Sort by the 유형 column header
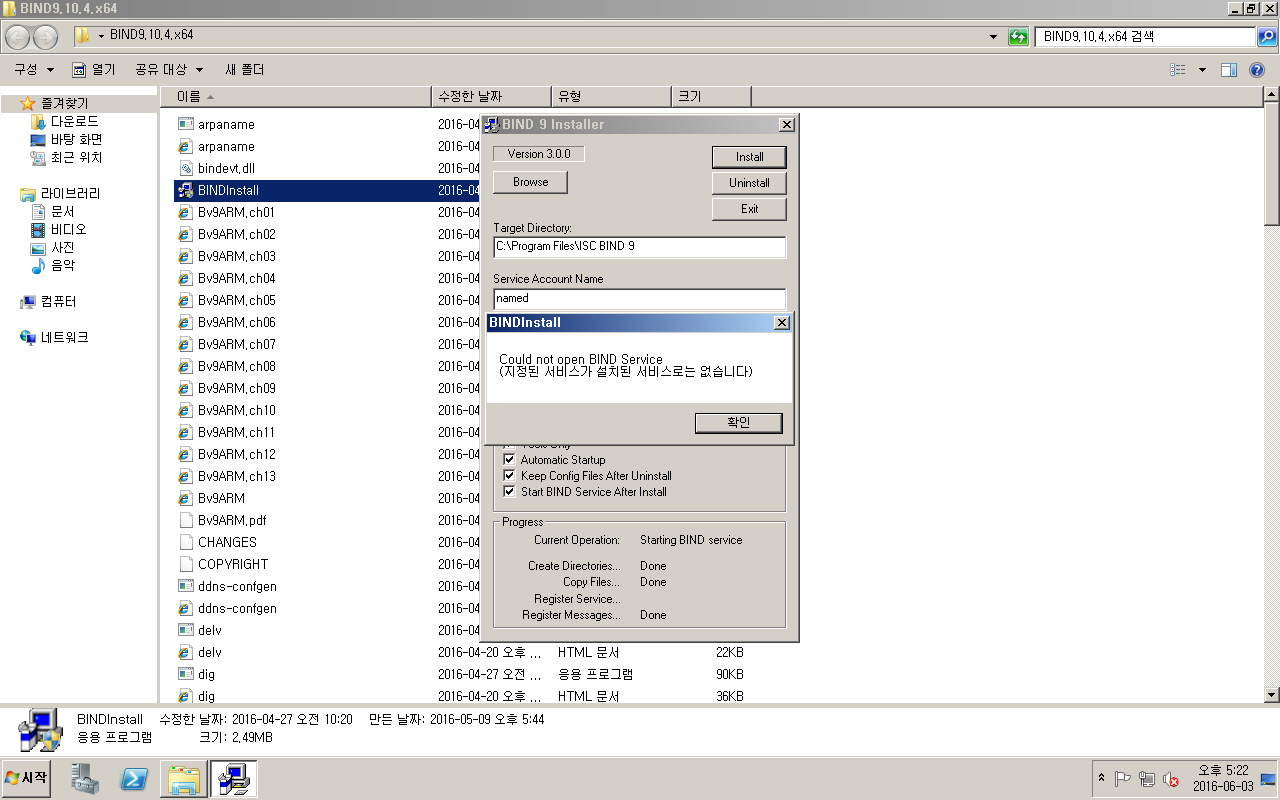 pos(611,96)
